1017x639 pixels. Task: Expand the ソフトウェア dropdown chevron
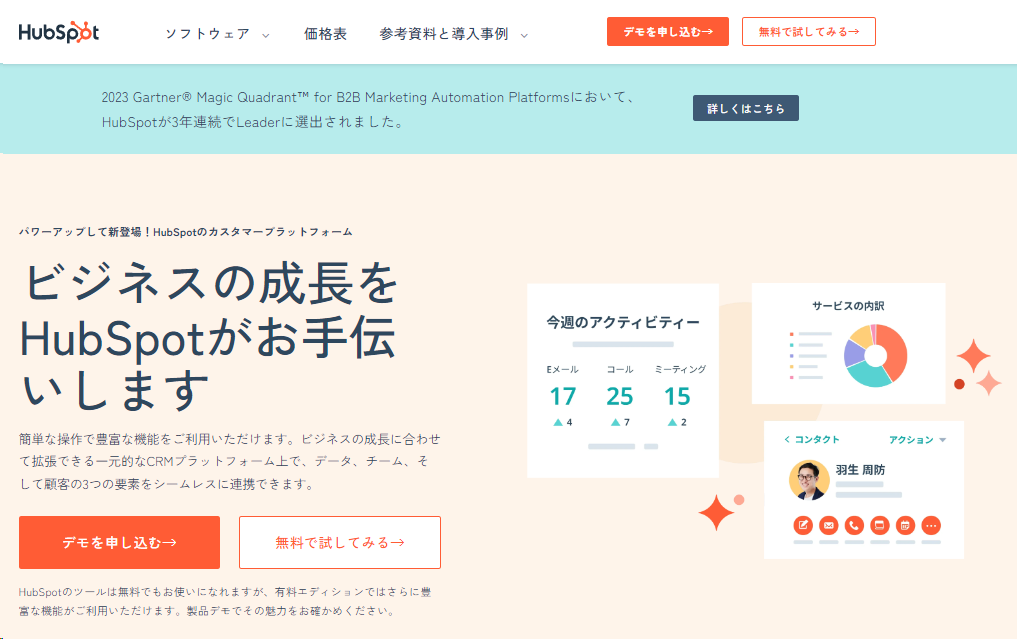265,36
